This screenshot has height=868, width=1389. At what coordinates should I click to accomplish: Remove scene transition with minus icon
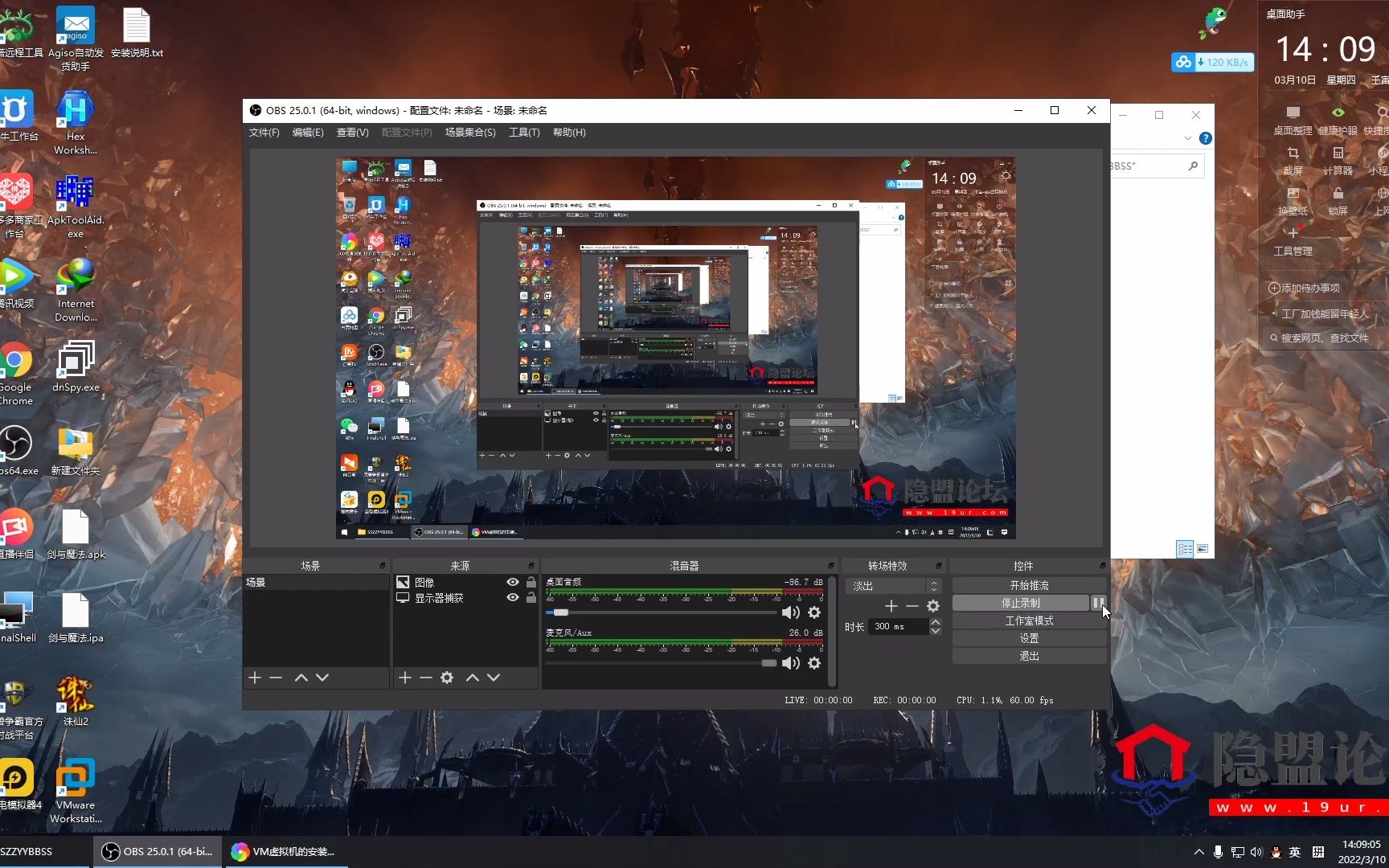[912, 606]
